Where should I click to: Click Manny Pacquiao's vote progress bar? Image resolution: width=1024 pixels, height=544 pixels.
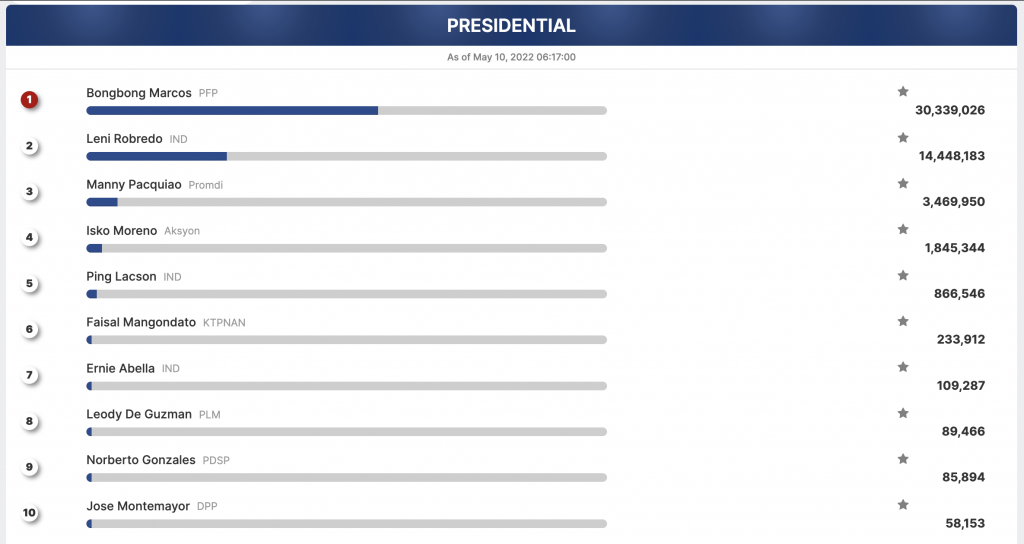[346, 202]
